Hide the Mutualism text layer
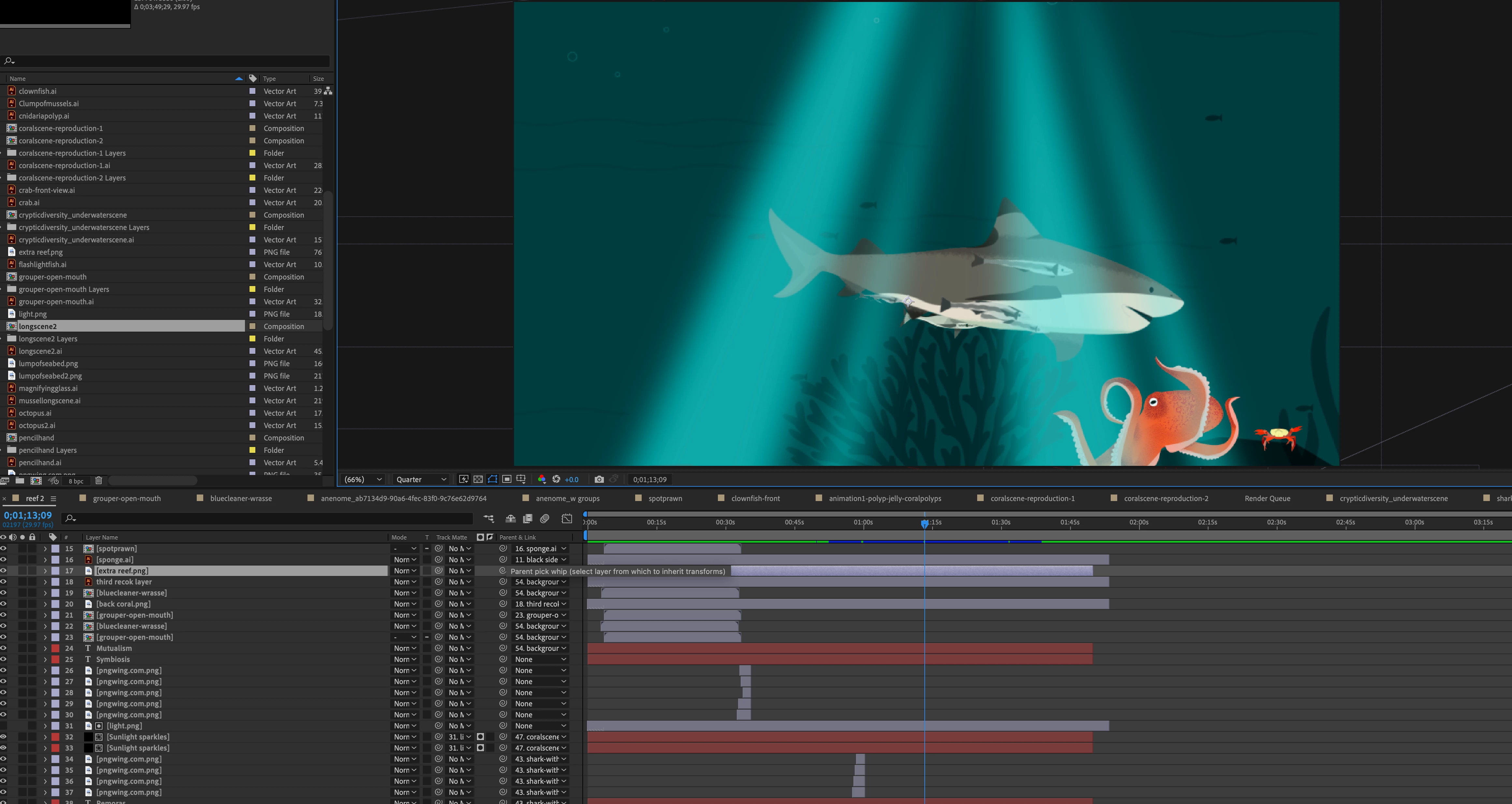This screenshot has width=1512, height=804. 4,649
